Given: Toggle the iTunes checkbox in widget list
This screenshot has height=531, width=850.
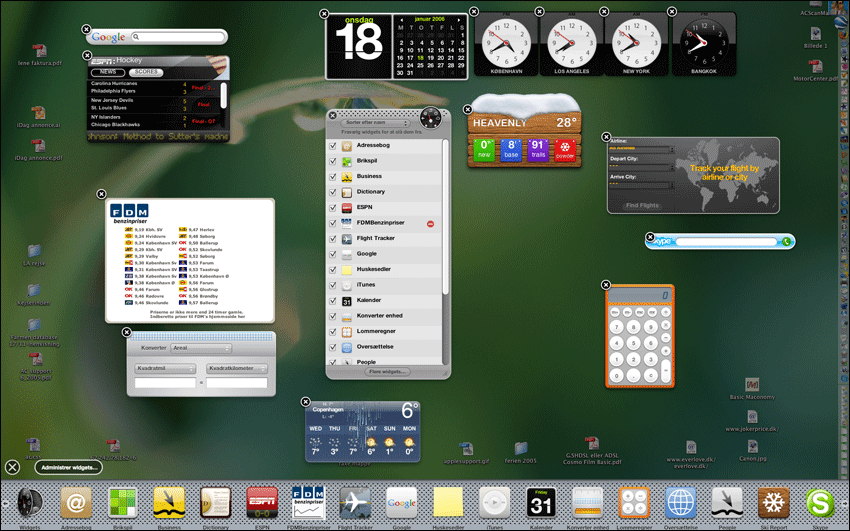Looking at the screenshot, I should coord(333,285).
